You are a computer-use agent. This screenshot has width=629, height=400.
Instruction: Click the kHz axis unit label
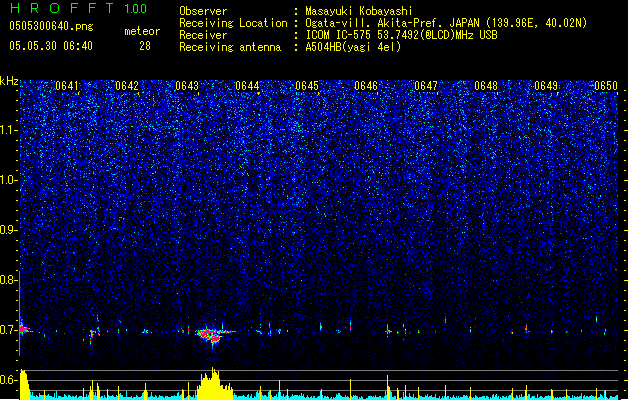(x=9, y=81)
